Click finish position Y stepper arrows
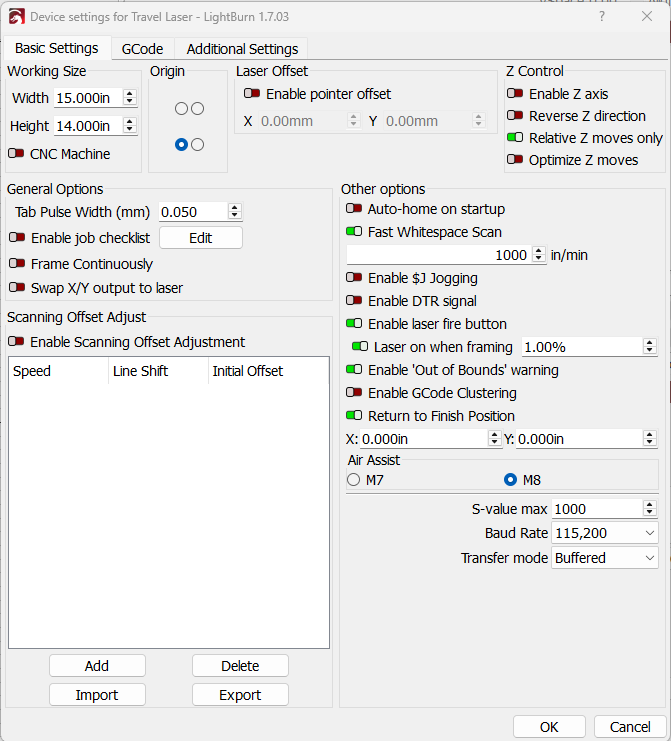The image size is (671, 741). tap(650, 439)
